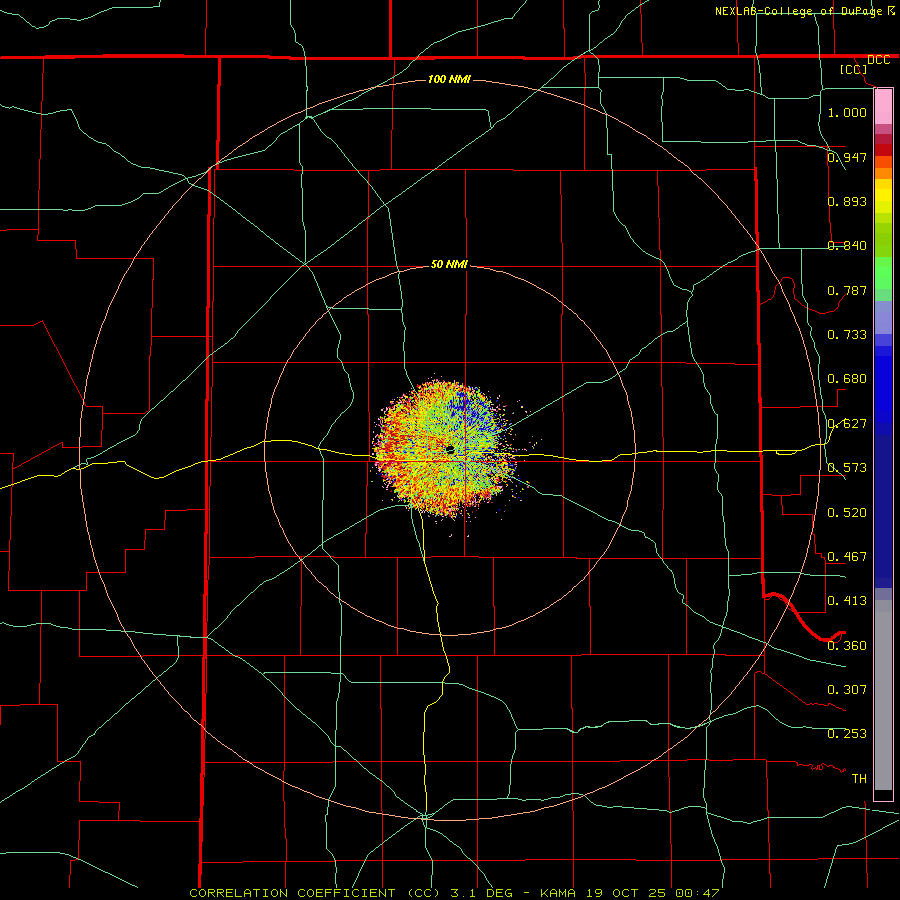Click the [CC] legend unit label
The height and width of the screenshot is (900, 900).
[x=854, y=69]
